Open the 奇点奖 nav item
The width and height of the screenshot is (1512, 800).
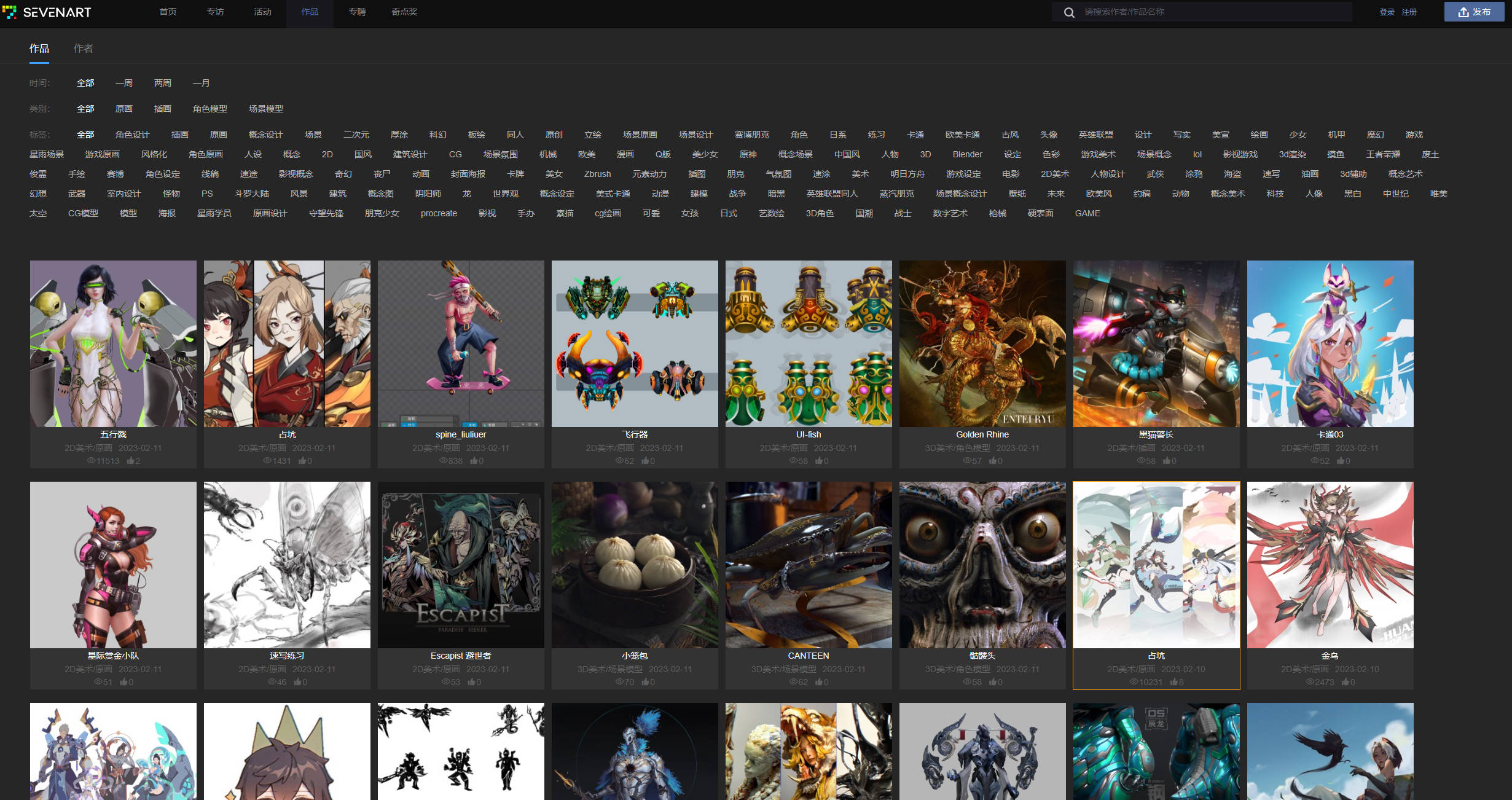pos(404,12)
